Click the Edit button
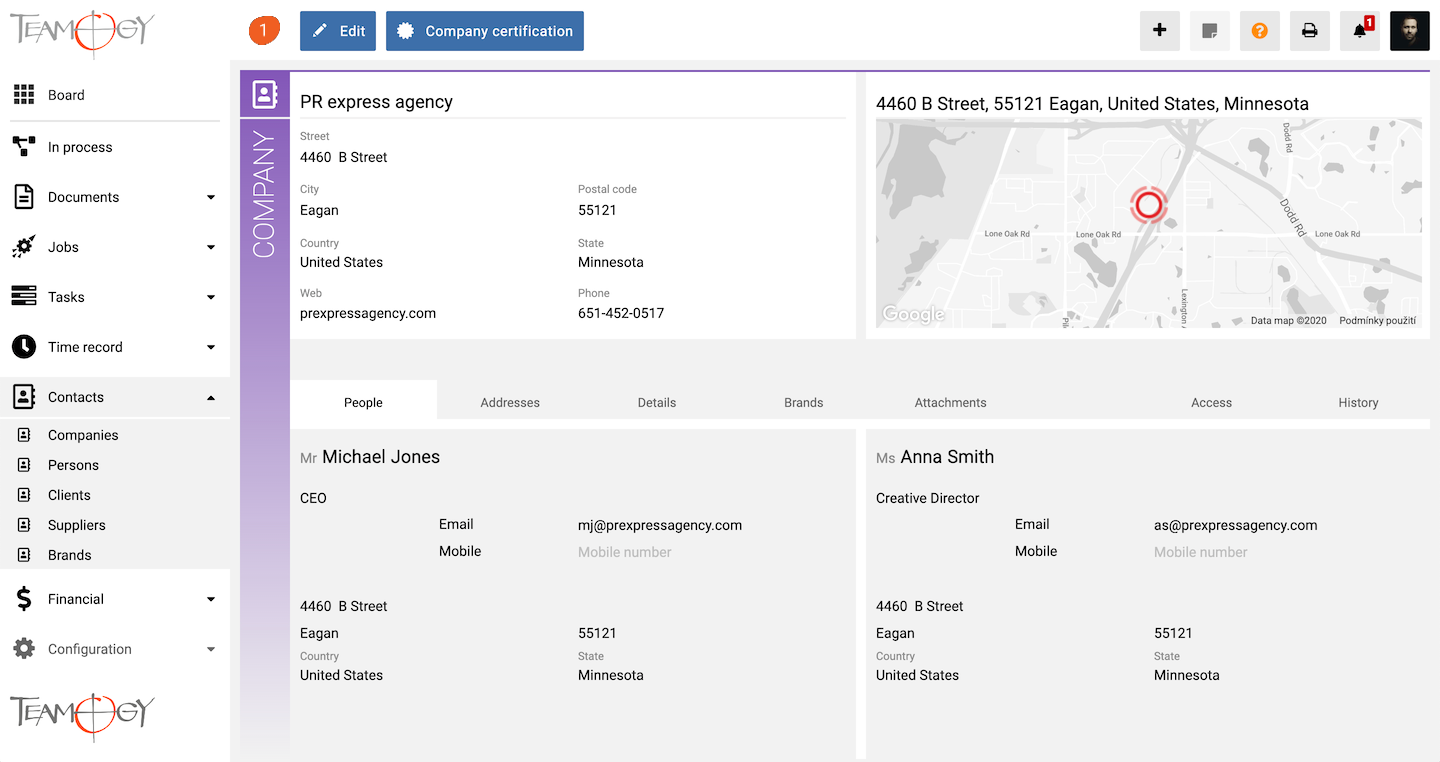The image size is (1440, 762). 338,31
